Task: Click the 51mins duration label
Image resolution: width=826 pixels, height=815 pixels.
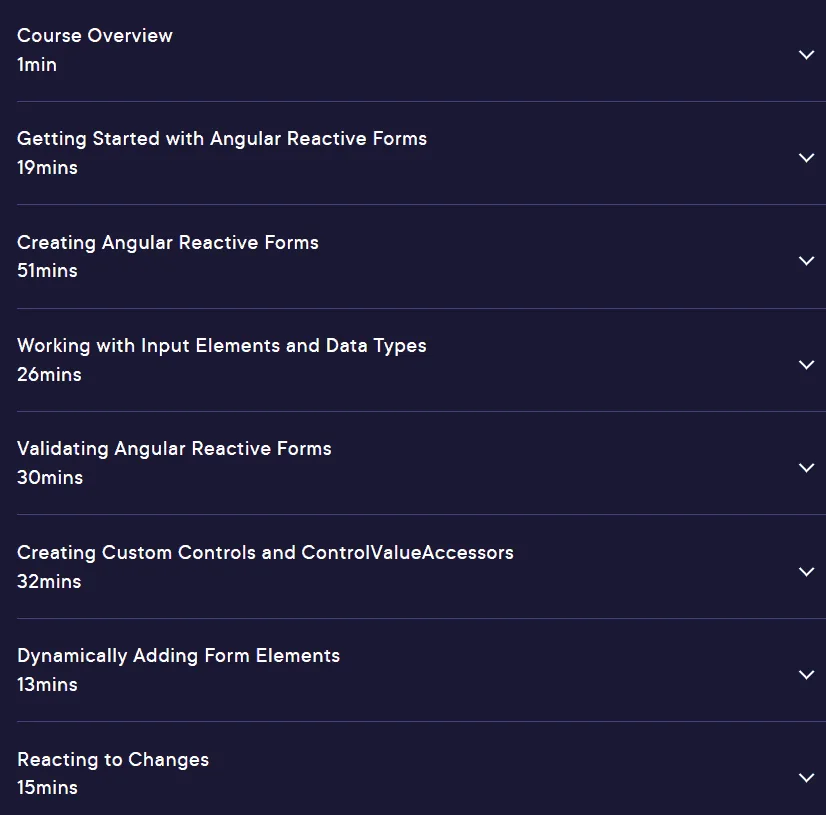Action: (x=47, y=271)
